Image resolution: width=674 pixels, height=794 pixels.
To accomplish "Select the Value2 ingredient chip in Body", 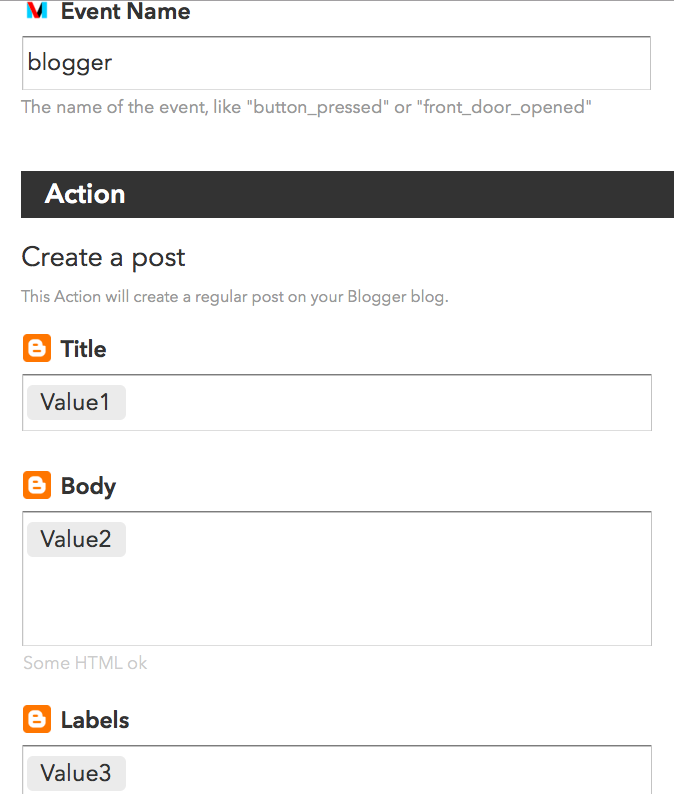I will coord(76,539).
